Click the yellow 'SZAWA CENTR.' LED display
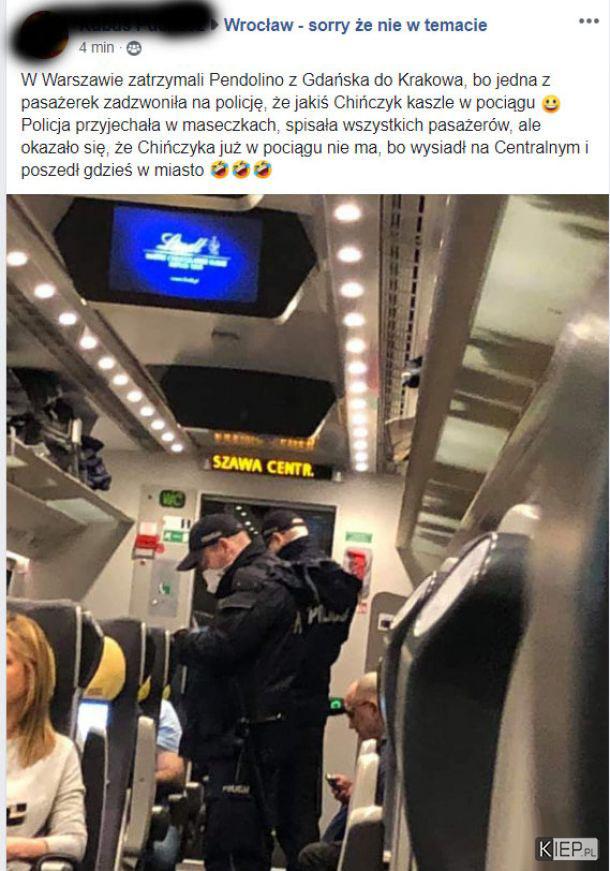 (x=263, y=465)
